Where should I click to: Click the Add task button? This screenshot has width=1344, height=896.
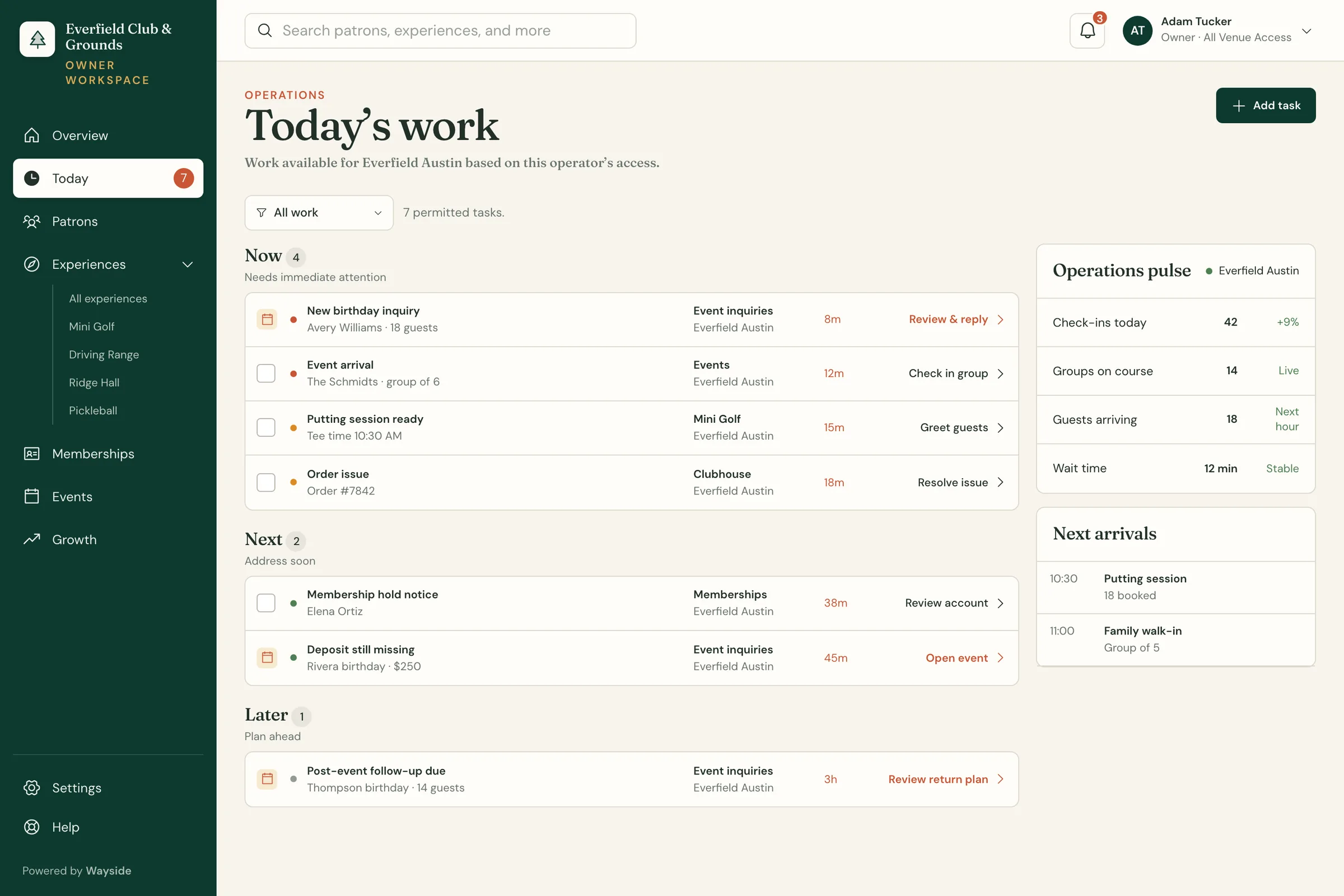pyautogui.click(x=1265, y=105)
